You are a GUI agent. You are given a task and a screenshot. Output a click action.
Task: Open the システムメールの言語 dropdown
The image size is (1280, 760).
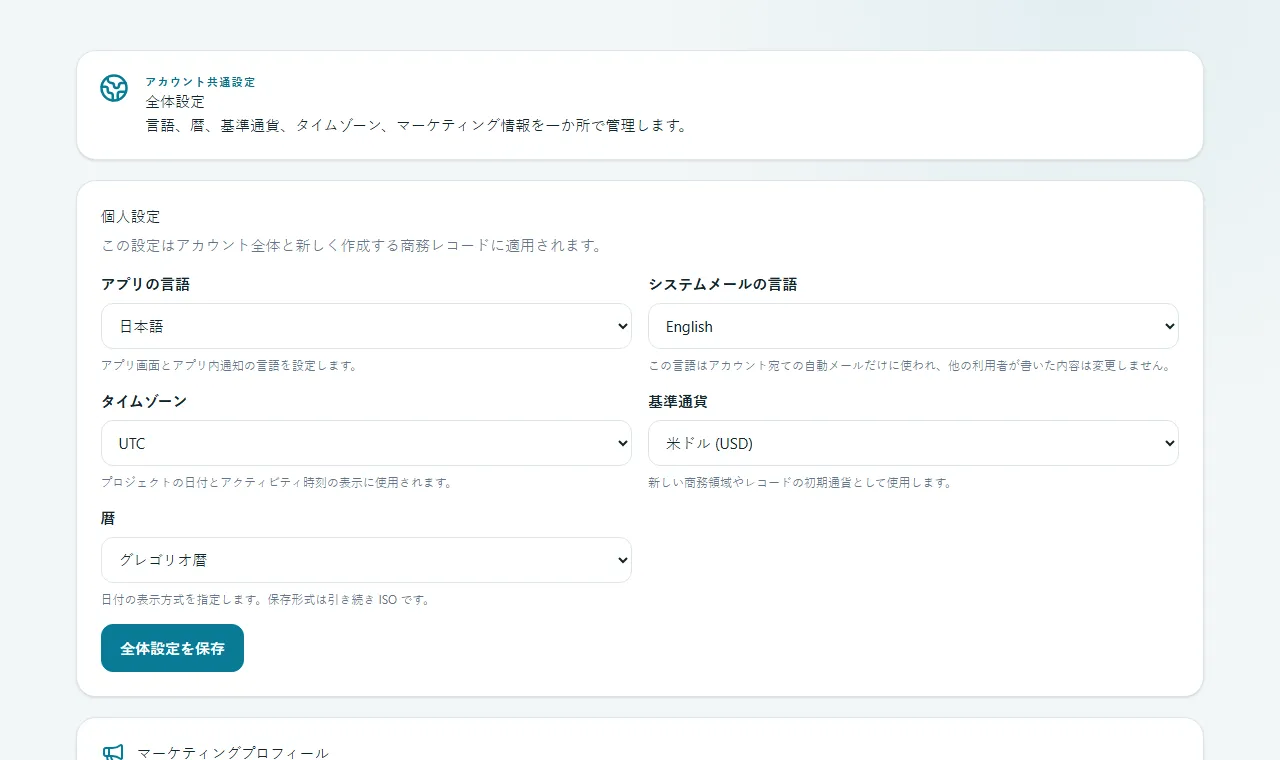coord(913,326)
